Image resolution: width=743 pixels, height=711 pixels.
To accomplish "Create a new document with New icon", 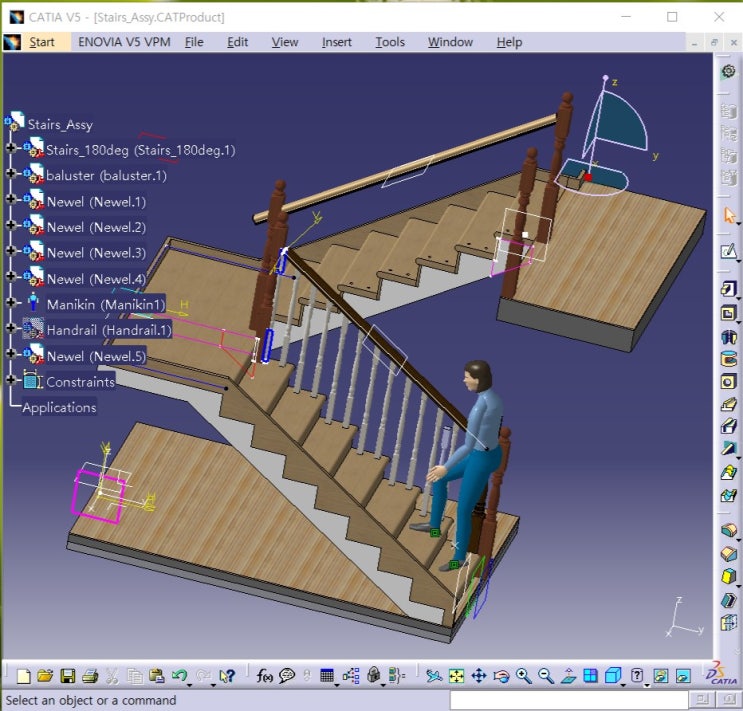I will [23, 675].
